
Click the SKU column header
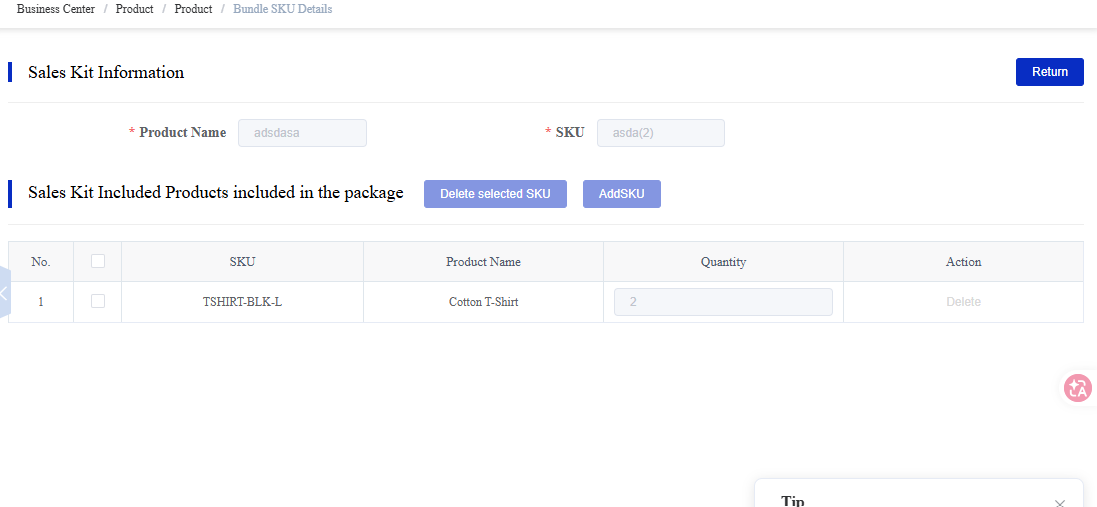(242, 262)
